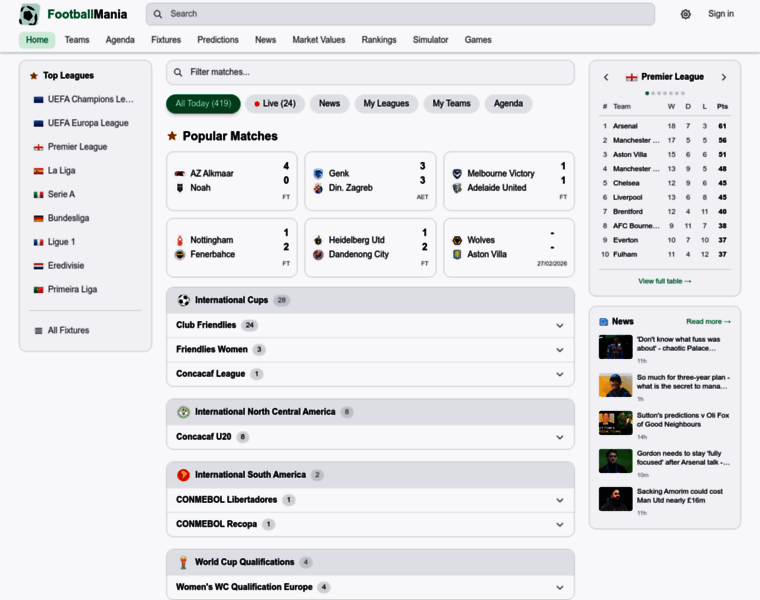The height and width of the screenshot is (600, 760).
Task: Toggle the My Teams filter chip
Action: [x=451, y=104]
